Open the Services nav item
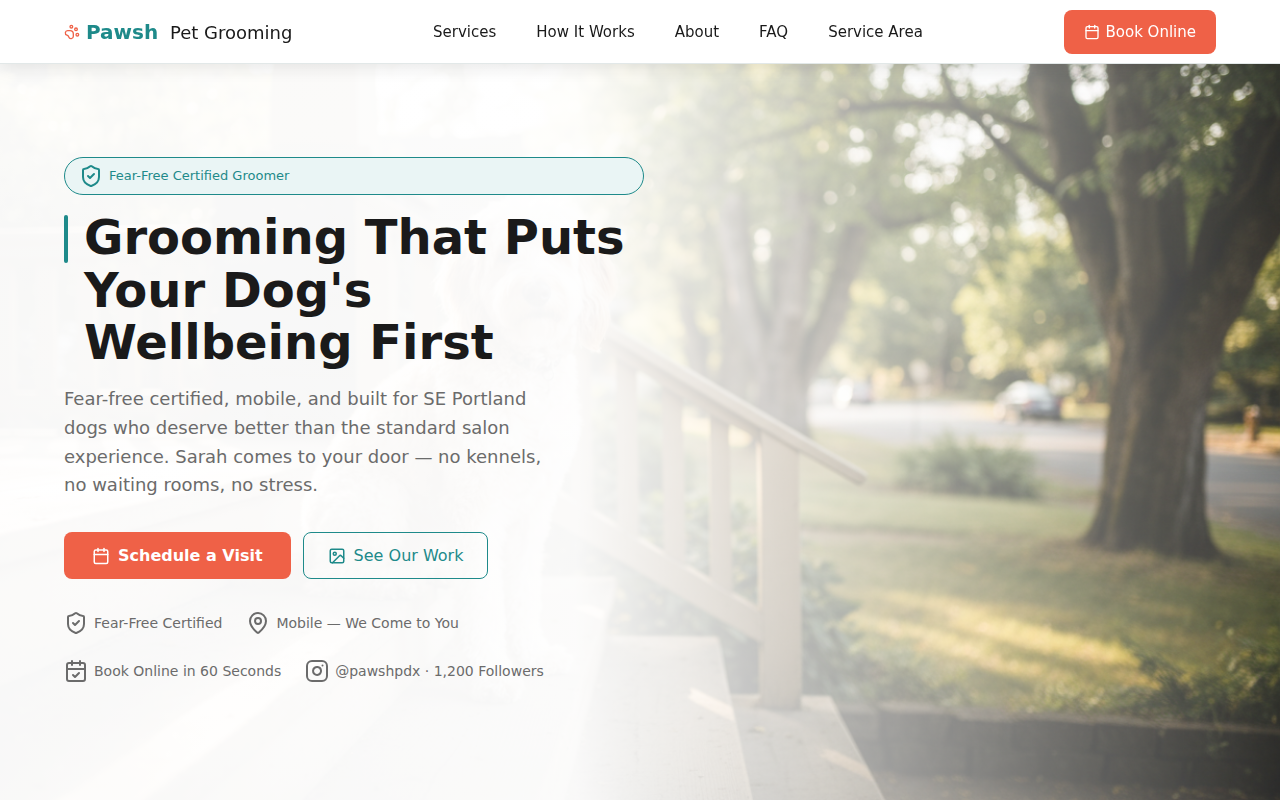 click(464, 32)
